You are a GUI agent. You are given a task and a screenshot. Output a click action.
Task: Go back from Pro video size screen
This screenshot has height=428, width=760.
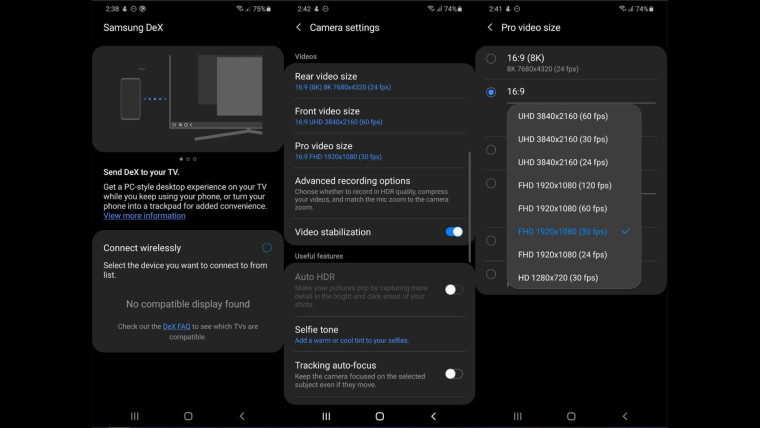coord(490,28)
